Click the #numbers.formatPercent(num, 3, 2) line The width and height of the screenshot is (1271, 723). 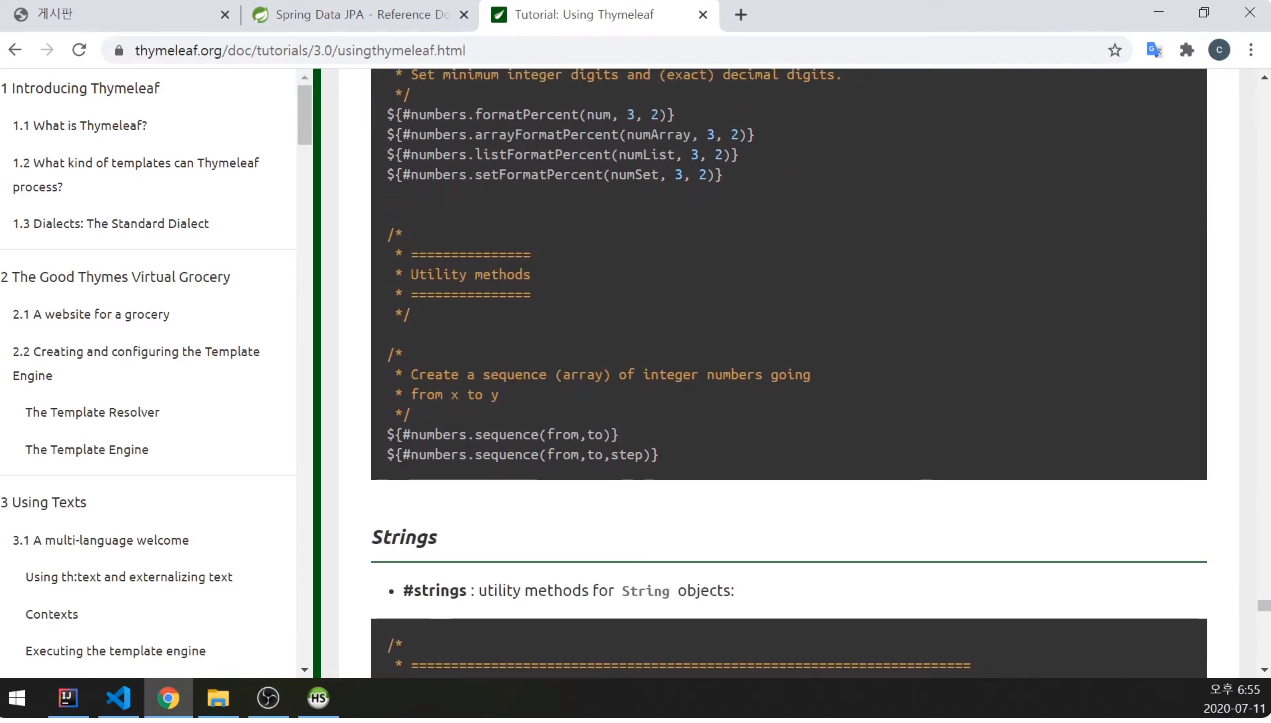[x=530, y=114]
